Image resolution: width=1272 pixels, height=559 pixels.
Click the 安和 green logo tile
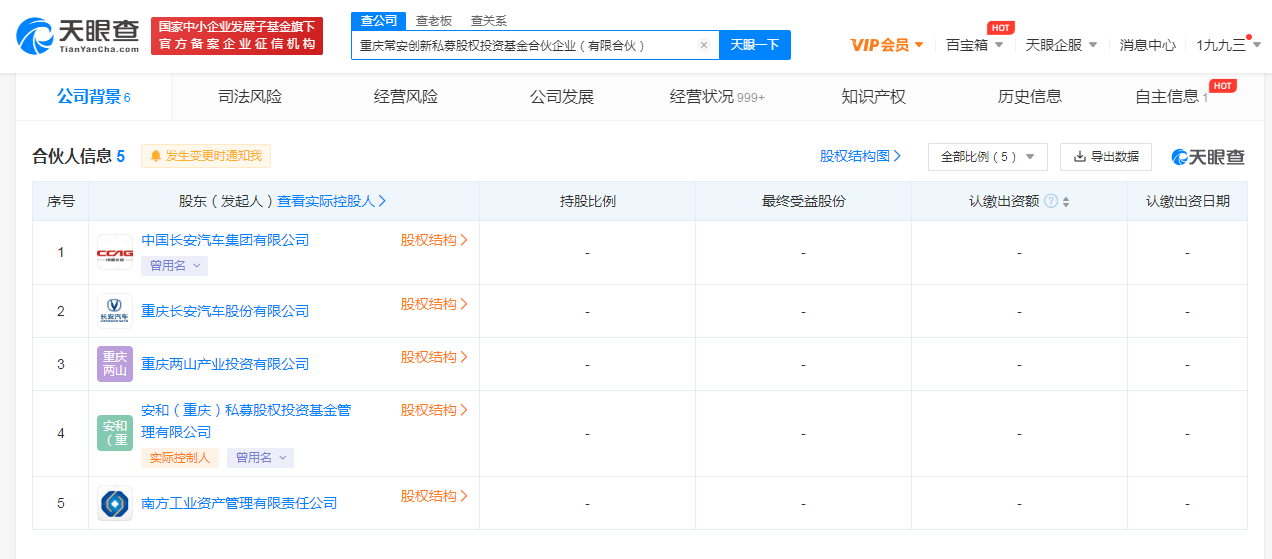tap(114, 433)
